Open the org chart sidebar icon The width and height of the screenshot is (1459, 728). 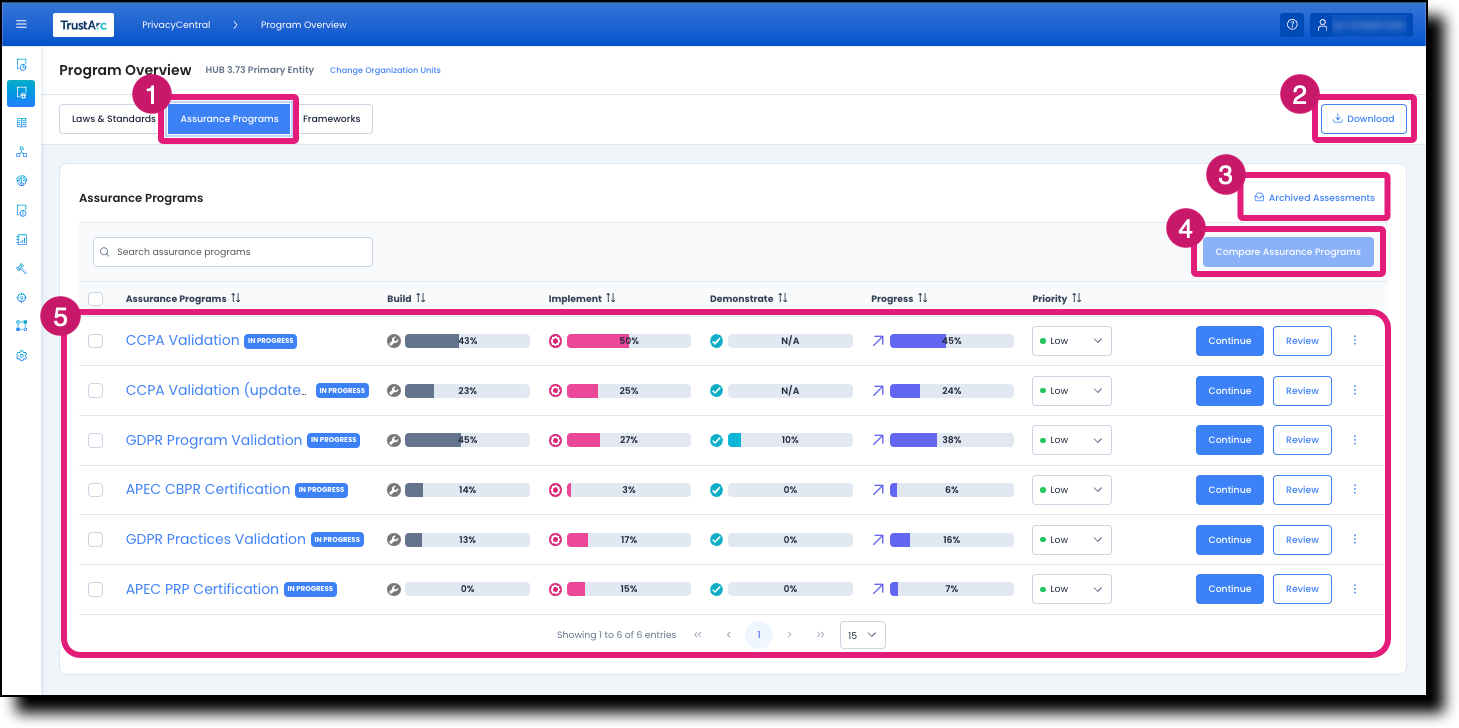(x=21, y=151)
